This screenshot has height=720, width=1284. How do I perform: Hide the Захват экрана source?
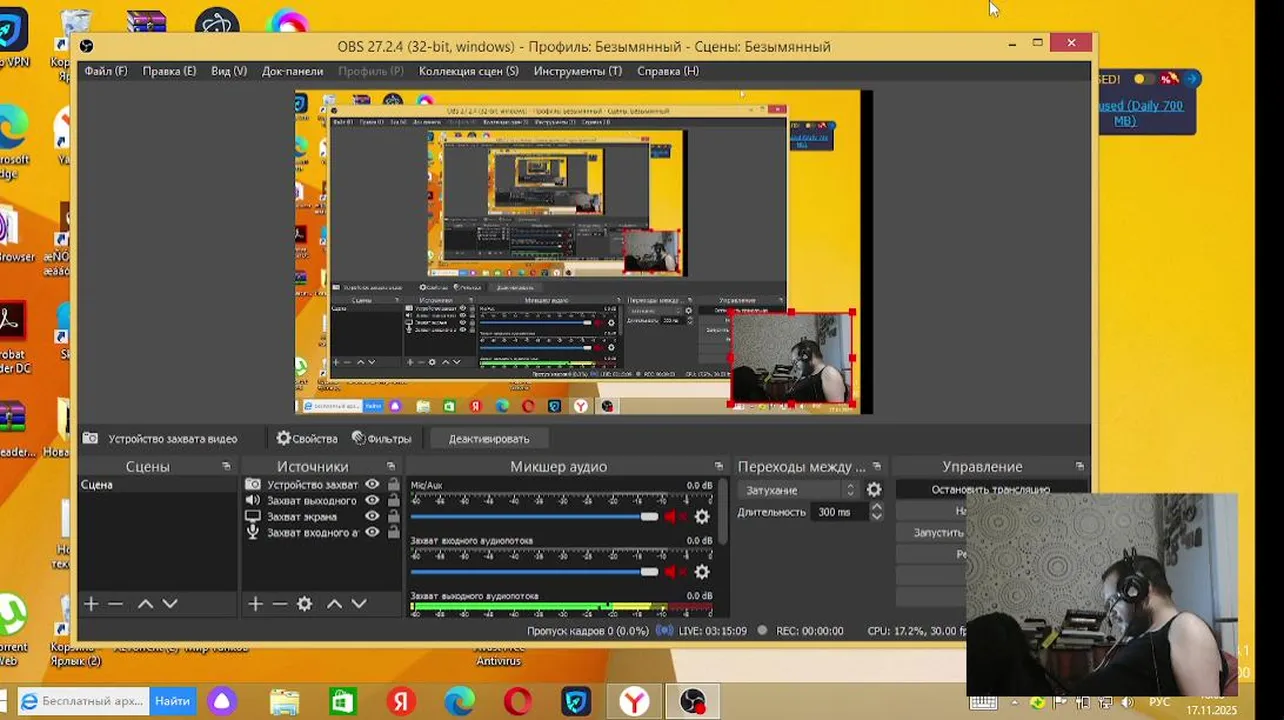pyautogui.click(x=372, y=516)
